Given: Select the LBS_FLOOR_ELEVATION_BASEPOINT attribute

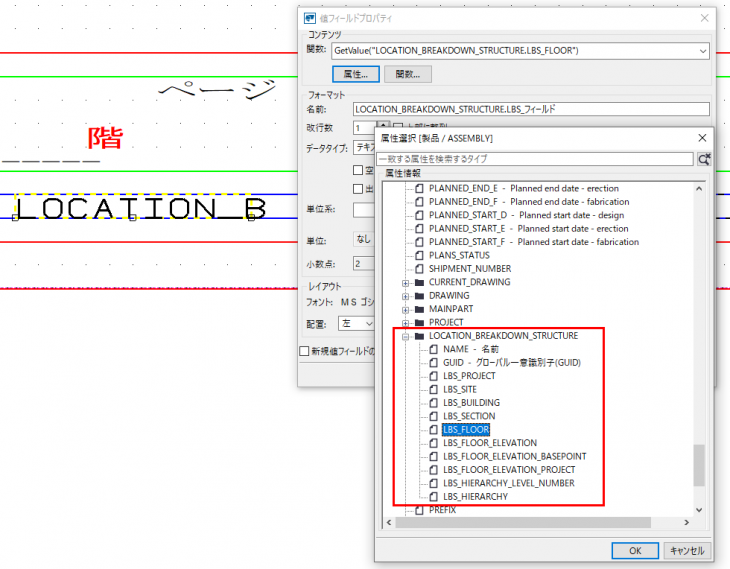Looking at the screenshot, I should point(514,457).
